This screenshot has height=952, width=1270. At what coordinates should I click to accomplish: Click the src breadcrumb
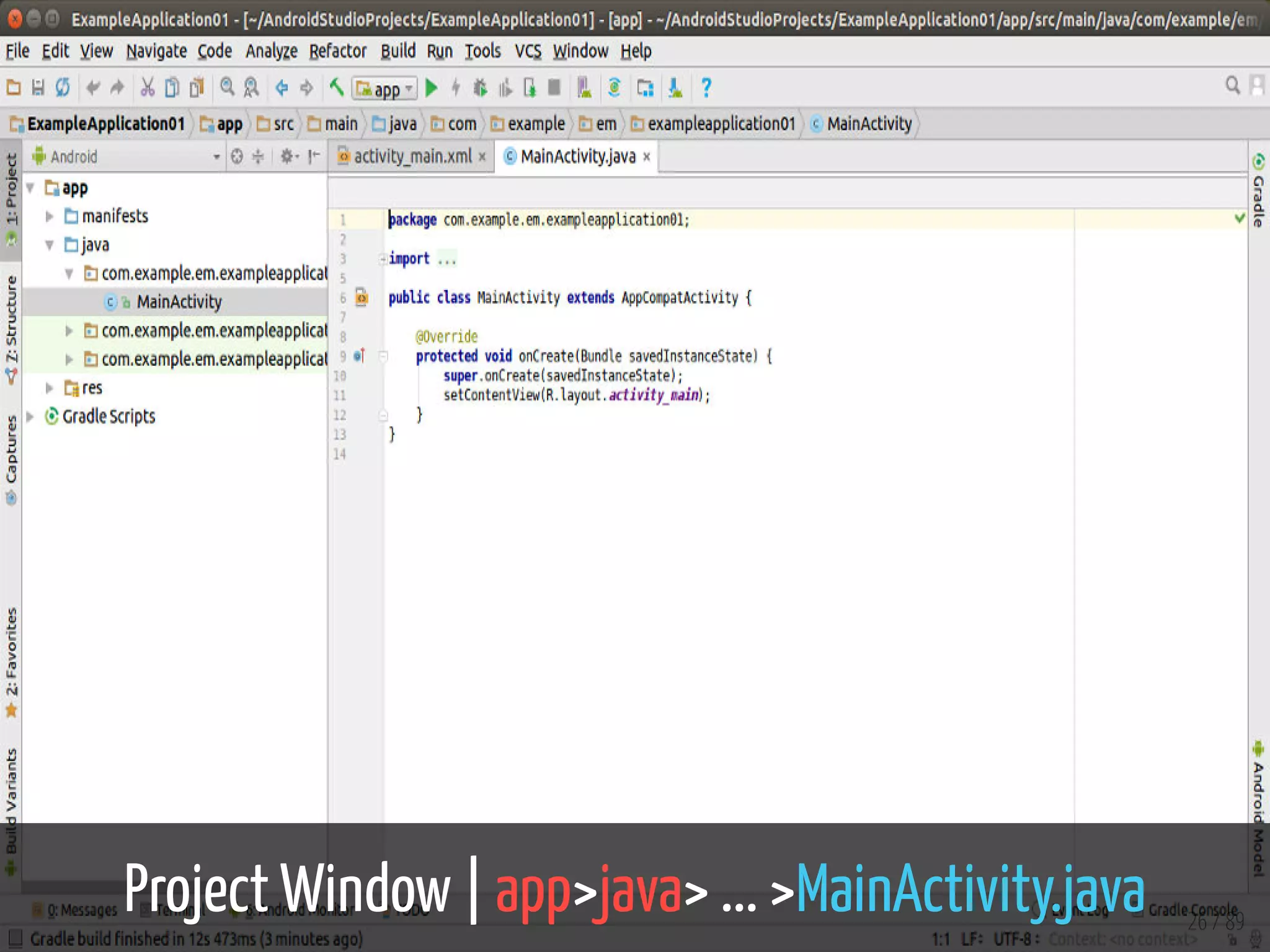click(276, 124)
